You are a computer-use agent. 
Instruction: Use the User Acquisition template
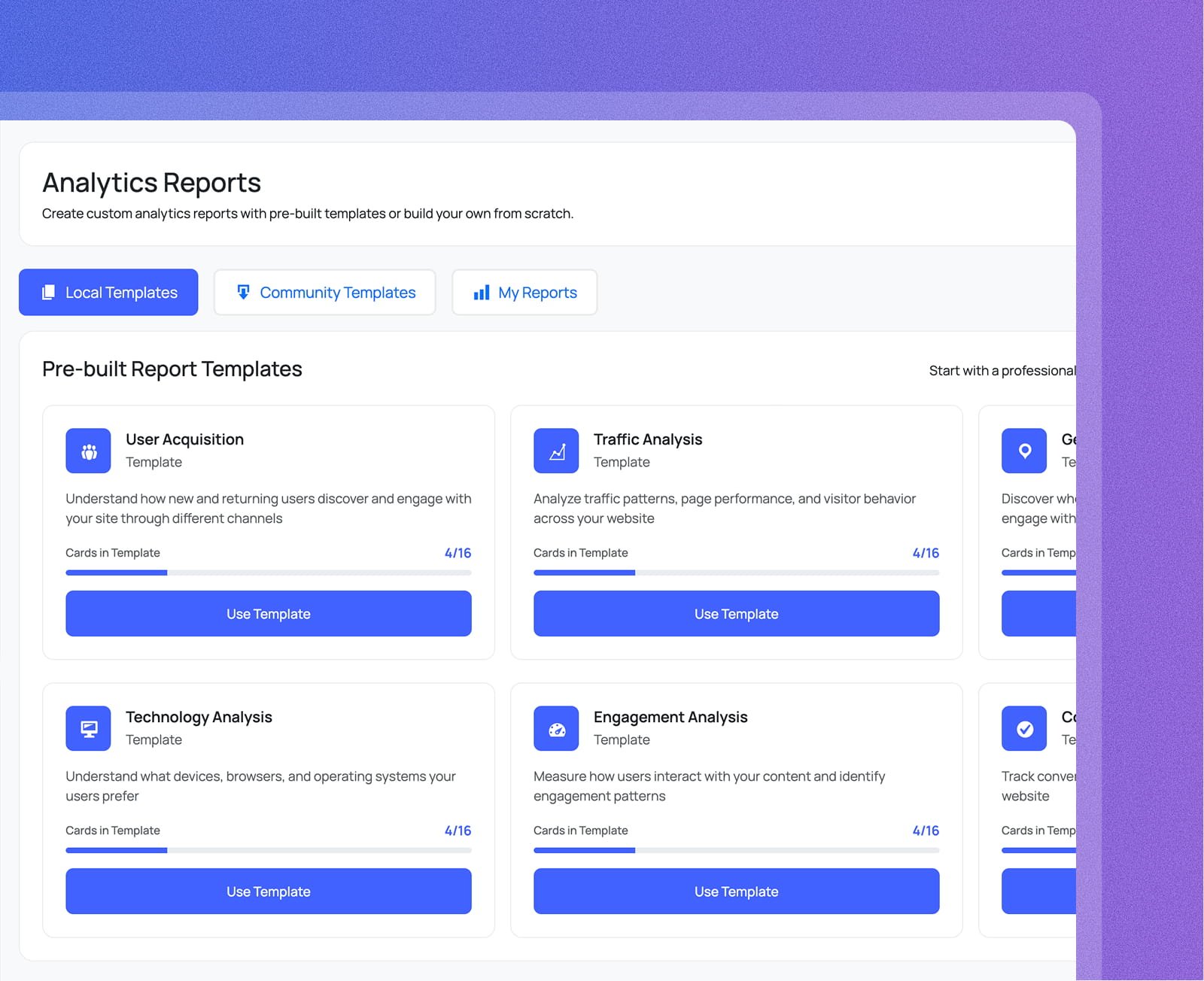click(x=268, y=613)
